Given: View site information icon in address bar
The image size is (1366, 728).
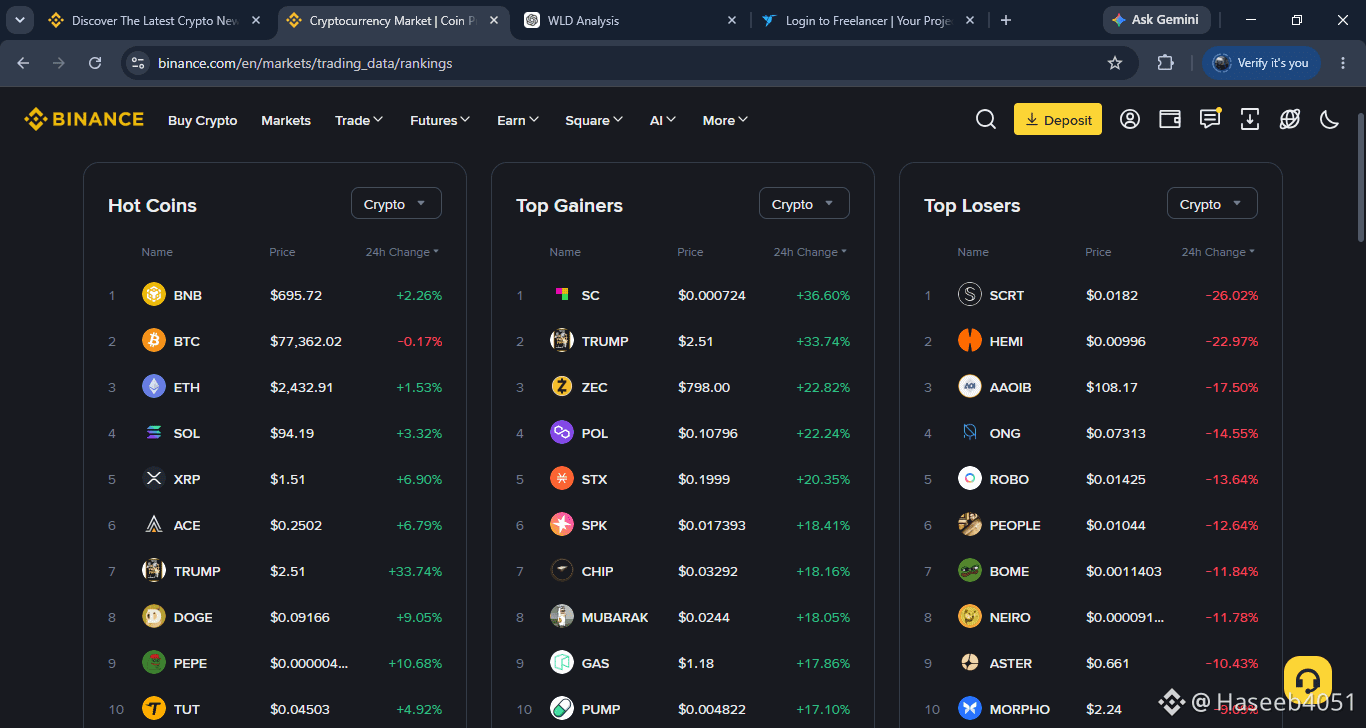Looking at the screenshot, I should pos(138,63).
